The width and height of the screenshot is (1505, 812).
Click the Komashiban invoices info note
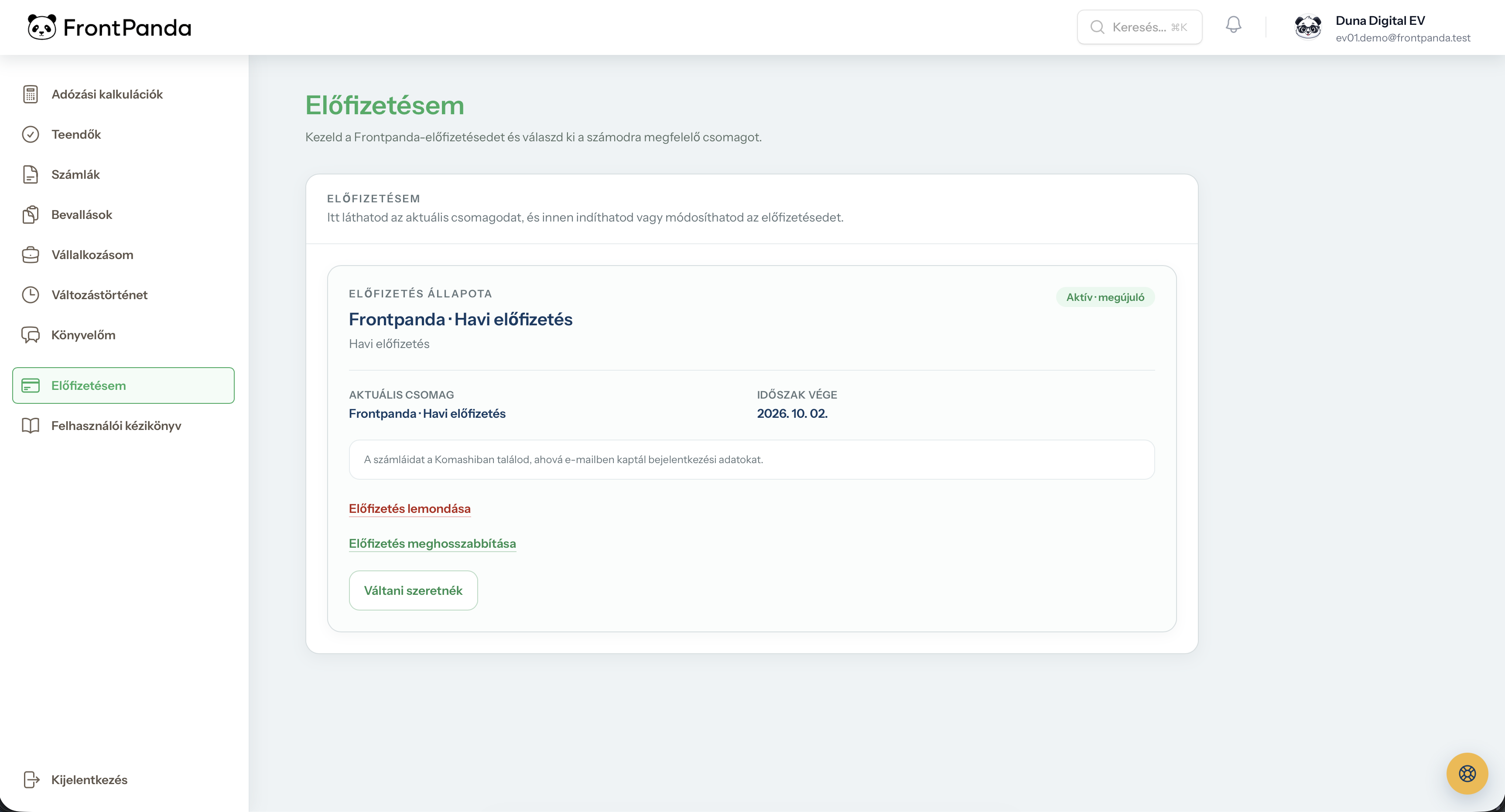[751, 460]
